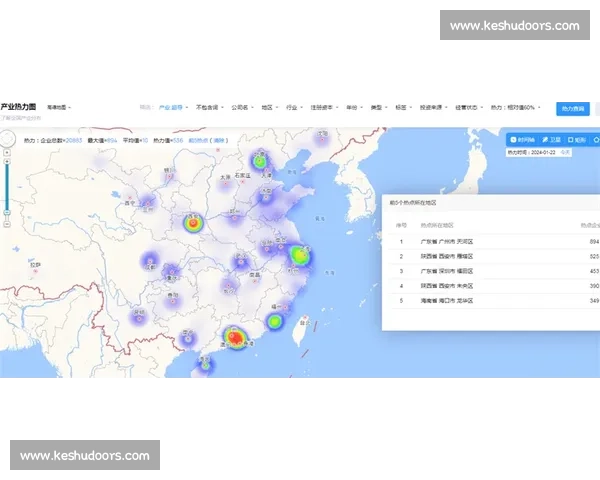
Task: Select the 矩形 rectangle selection tool
Action: tap(578, 140)
